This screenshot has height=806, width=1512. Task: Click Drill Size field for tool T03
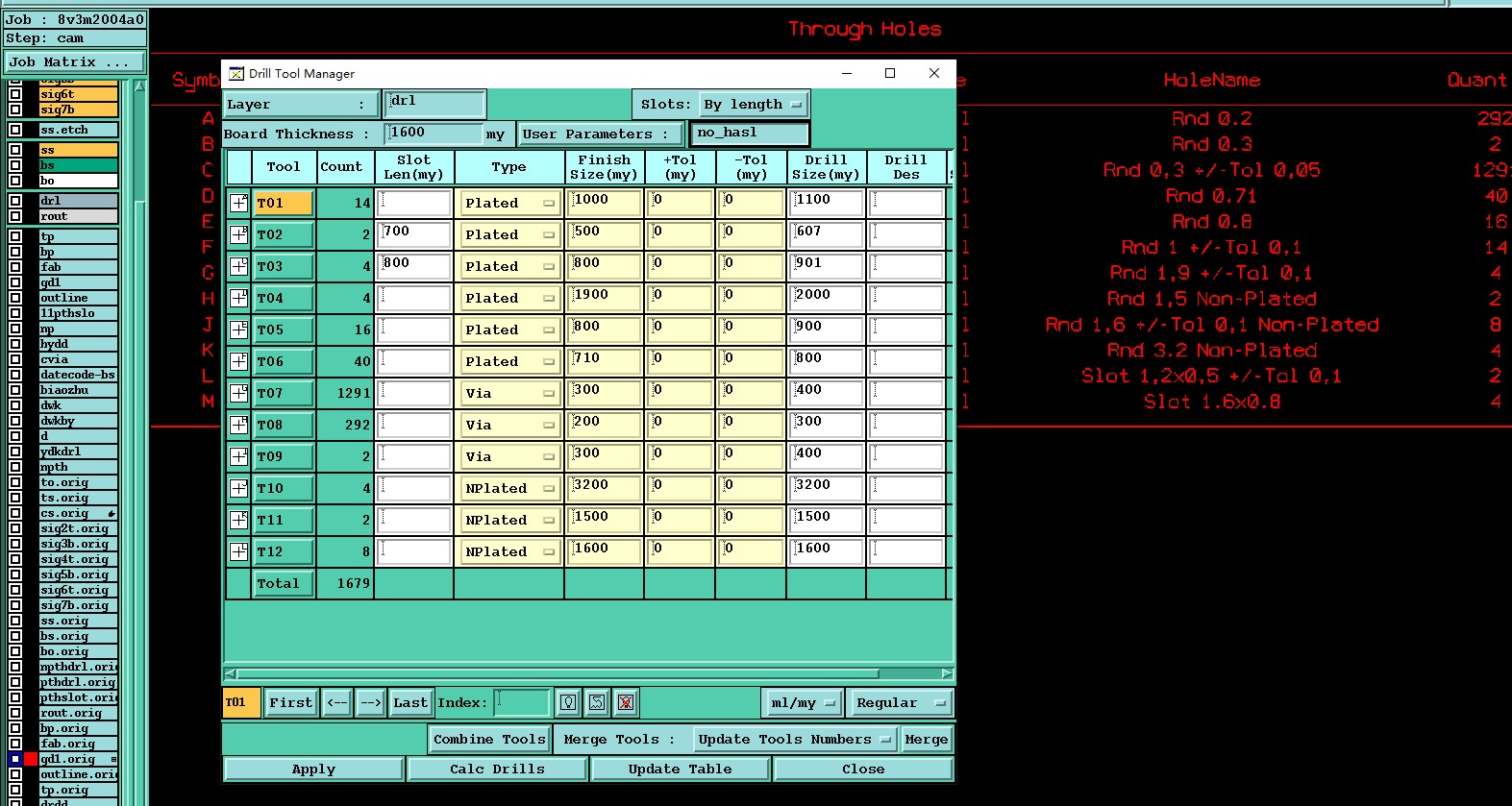click(x=827, y=266)
